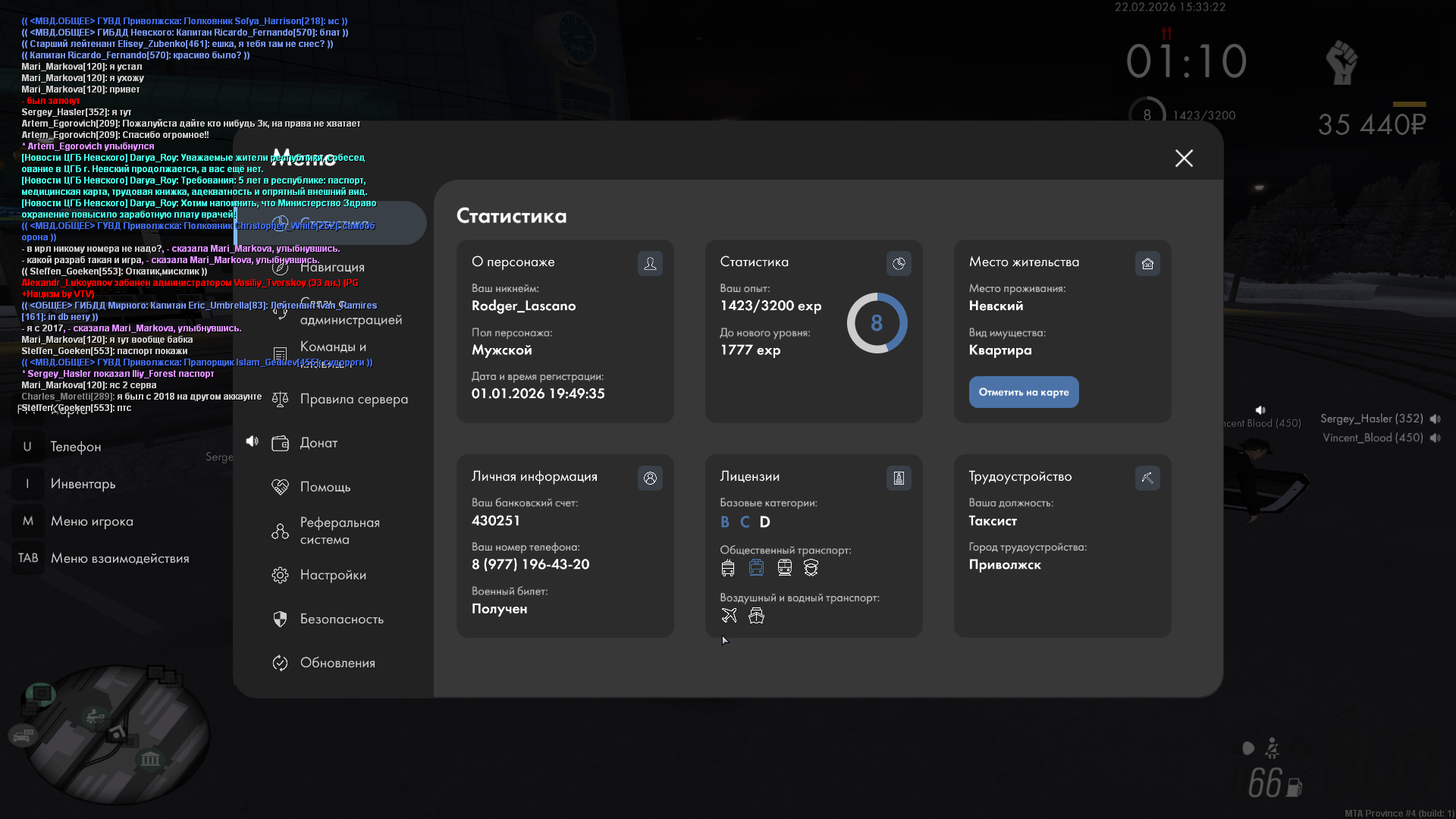Open Реферальная система page
Image resolution: width=1456 pixels, height=819 pixels.
click(339, 531)
